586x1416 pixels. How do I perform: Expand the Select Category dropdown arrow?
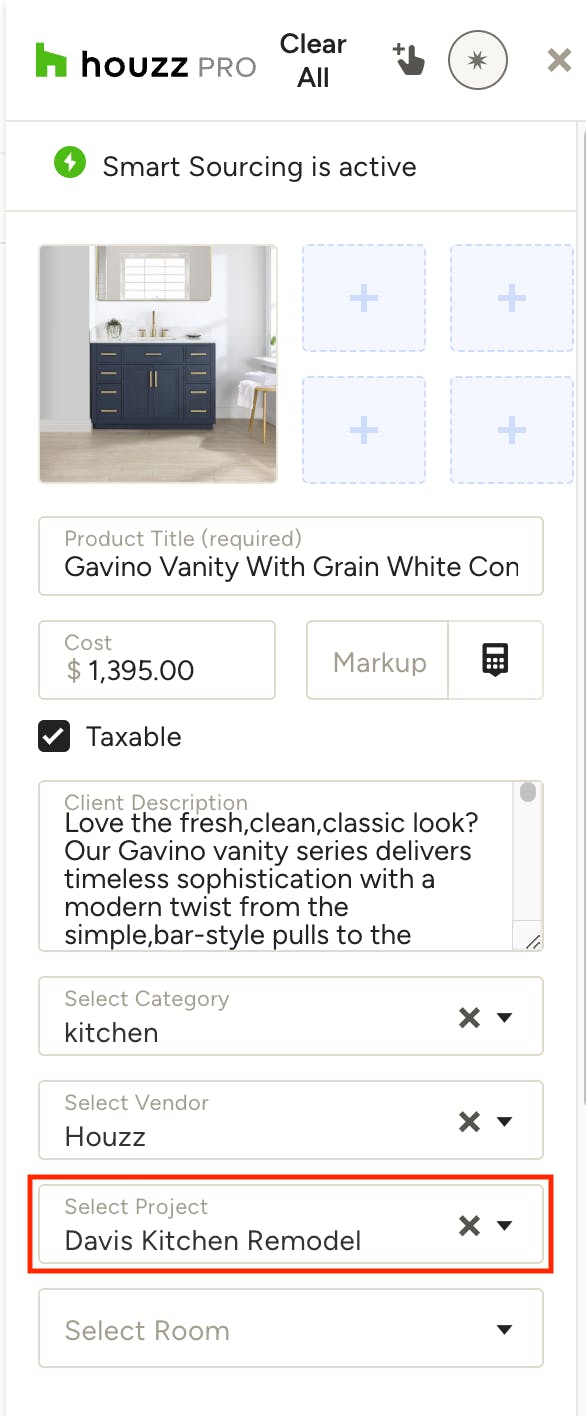coord(505,1018)
